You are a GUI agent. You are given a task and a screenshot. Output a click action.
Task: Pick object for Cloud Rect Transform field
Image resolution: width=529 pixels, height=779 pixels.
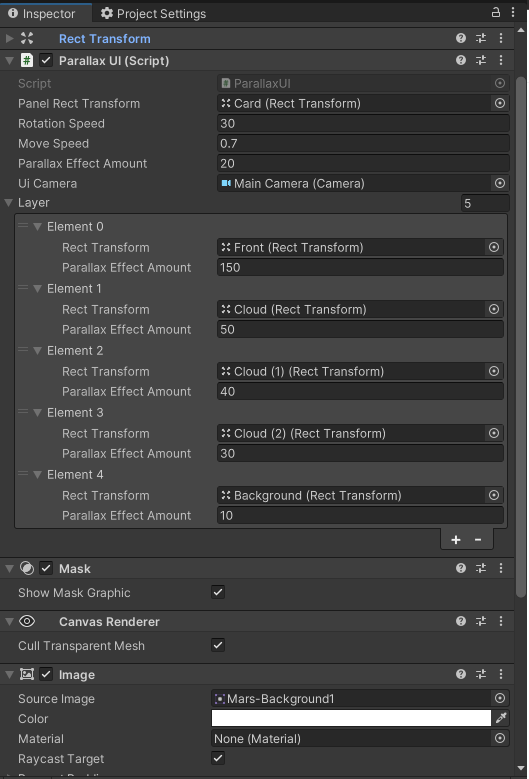coord(494,310)
